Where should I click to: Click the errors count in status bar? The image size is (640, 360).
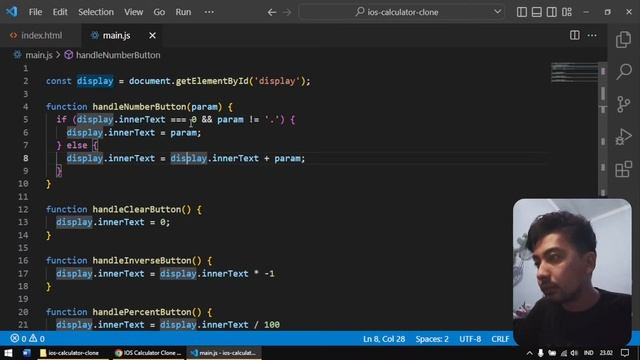[19, 338]
